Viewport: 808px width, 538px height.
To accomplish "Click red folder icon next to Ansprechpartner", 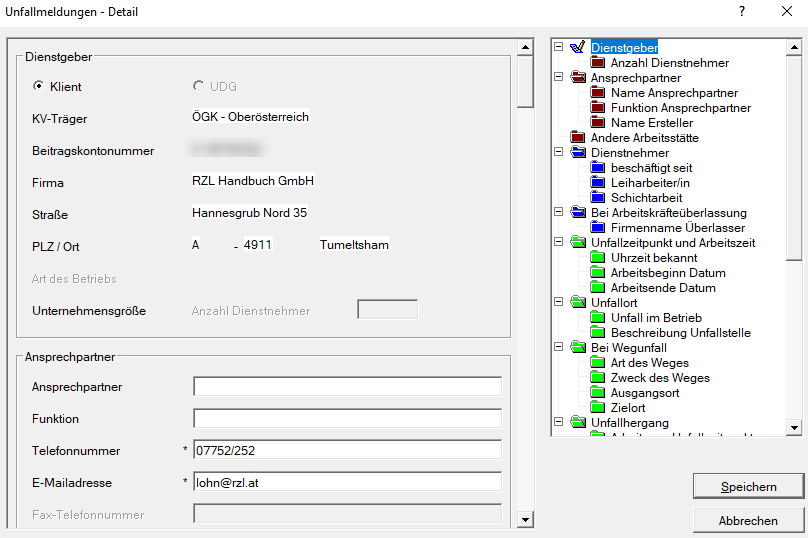I will tap(577, 77).
